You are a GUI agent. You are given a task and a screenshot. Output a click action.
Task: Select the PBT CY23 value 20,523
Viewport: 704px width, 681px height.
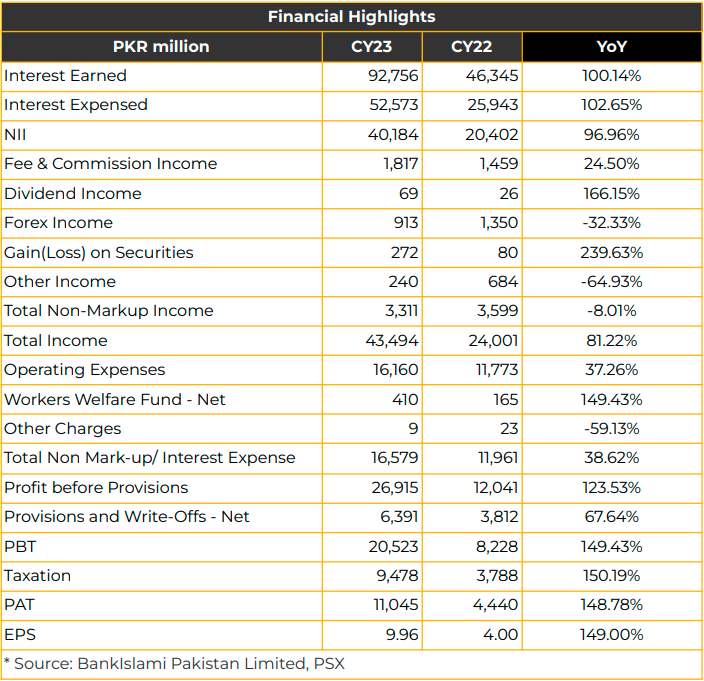pos(393,546)
